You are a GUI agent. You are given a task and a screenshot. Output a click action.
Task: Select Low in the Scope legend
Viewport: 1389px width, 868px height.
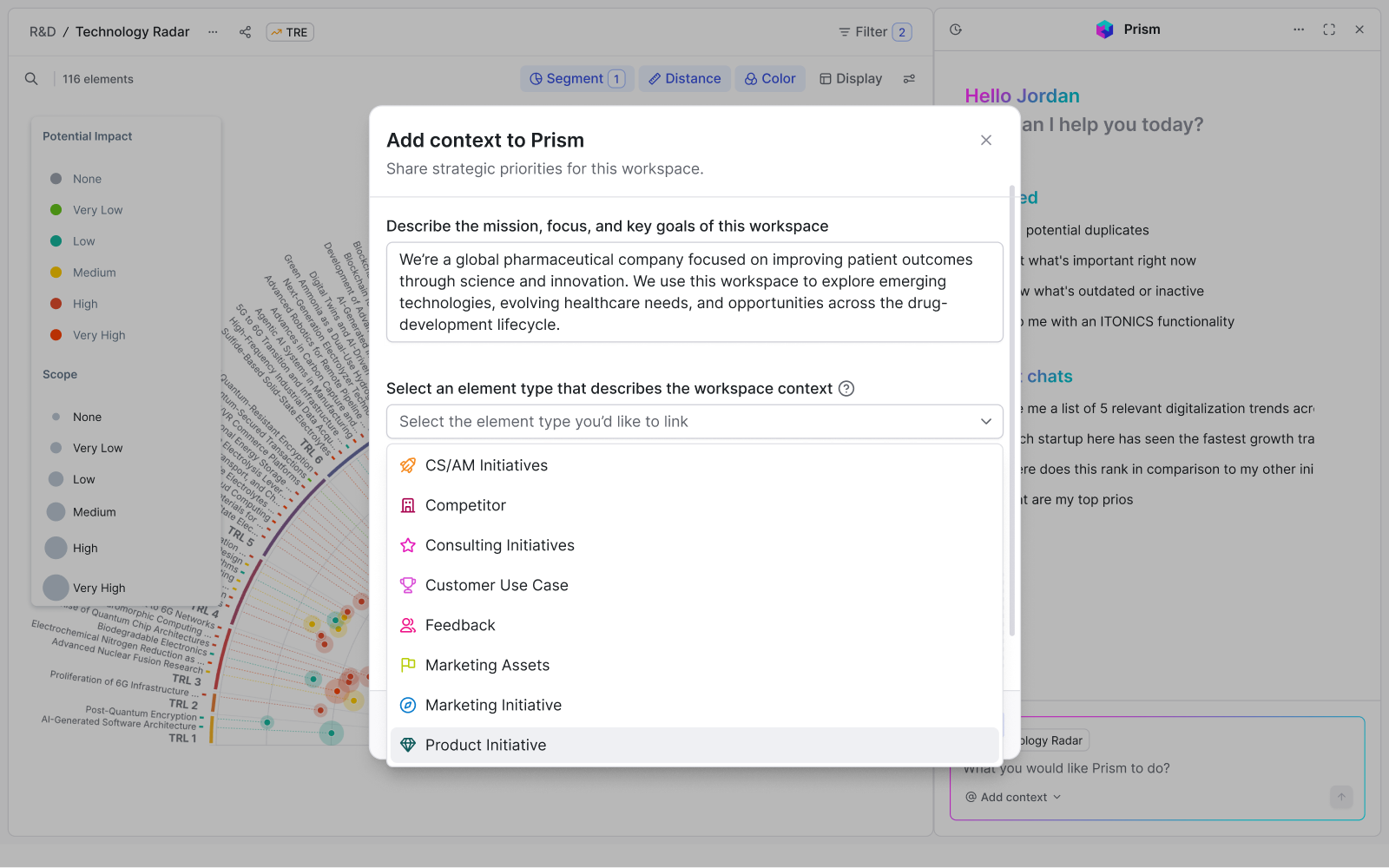[x=72, y=479]
